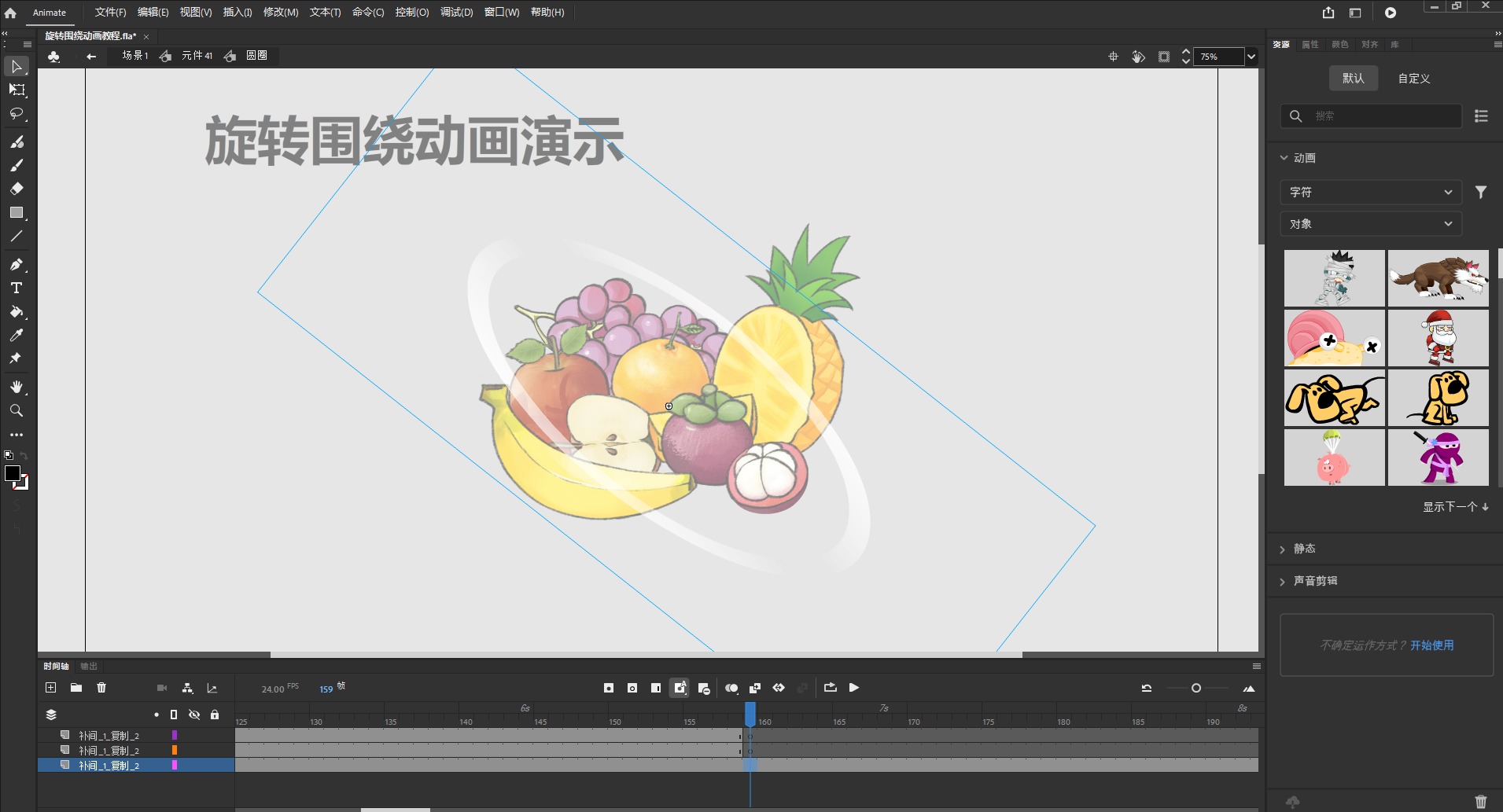
Task: Toggle onion skin in timeline
Action: (x=731, y=688)
